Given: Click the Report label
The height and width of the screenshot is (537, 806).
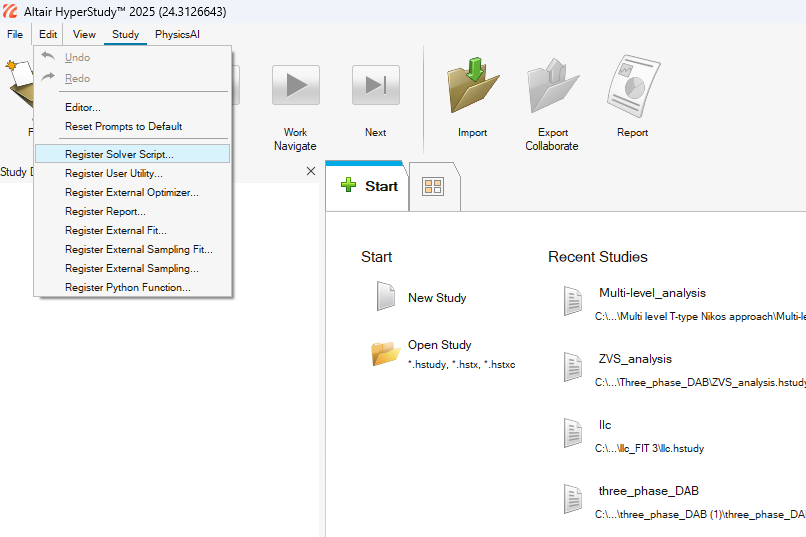Looking at the screenshot, I should (x=632, y=133).
